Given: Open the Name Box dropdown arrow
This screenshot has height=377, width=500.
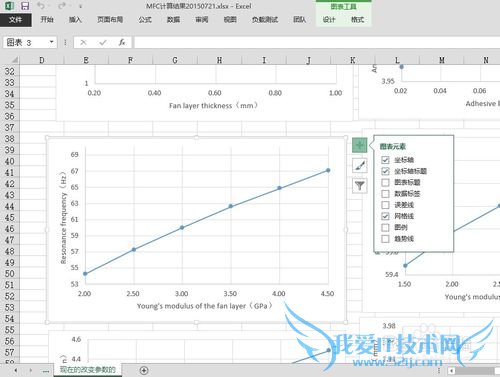Looking at the screenshot, I should [52, 42].
